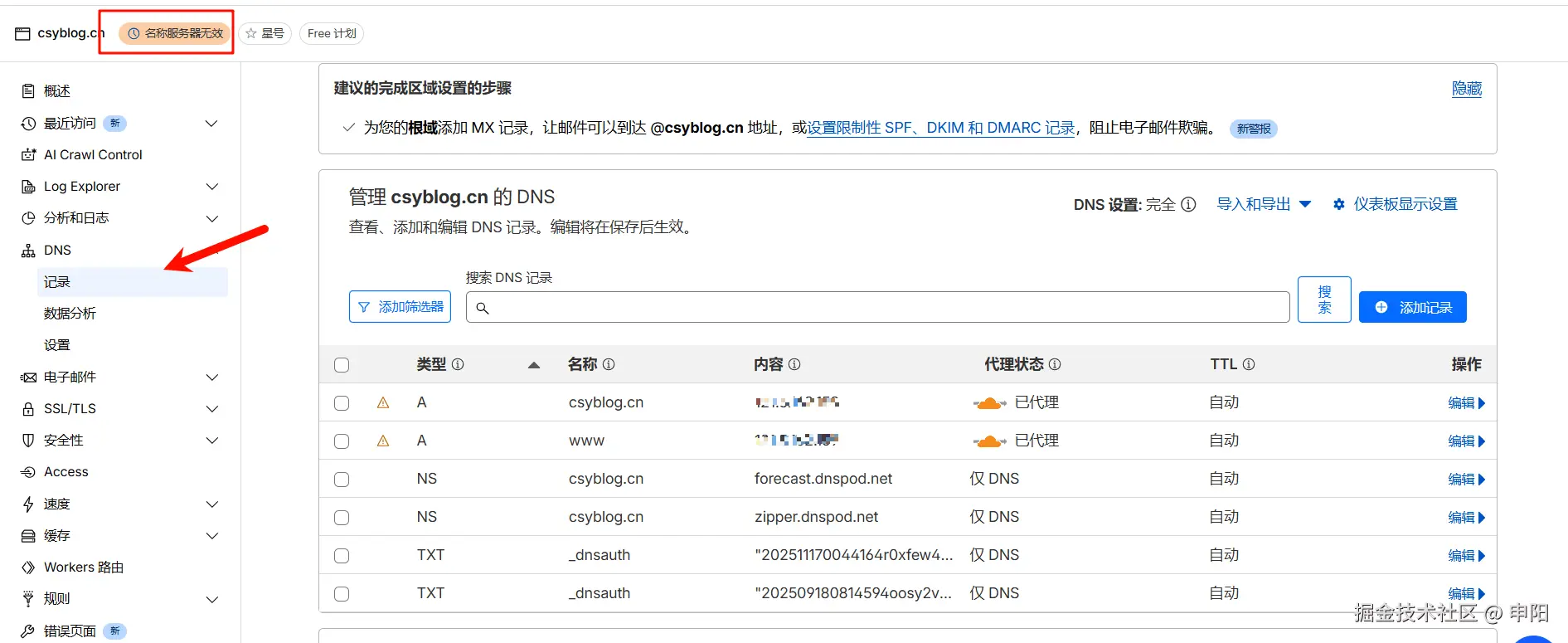Click the Log Explorer icon
This screenshot has height=643, width=1568.
pyautogui.click(x=28, y=187)
